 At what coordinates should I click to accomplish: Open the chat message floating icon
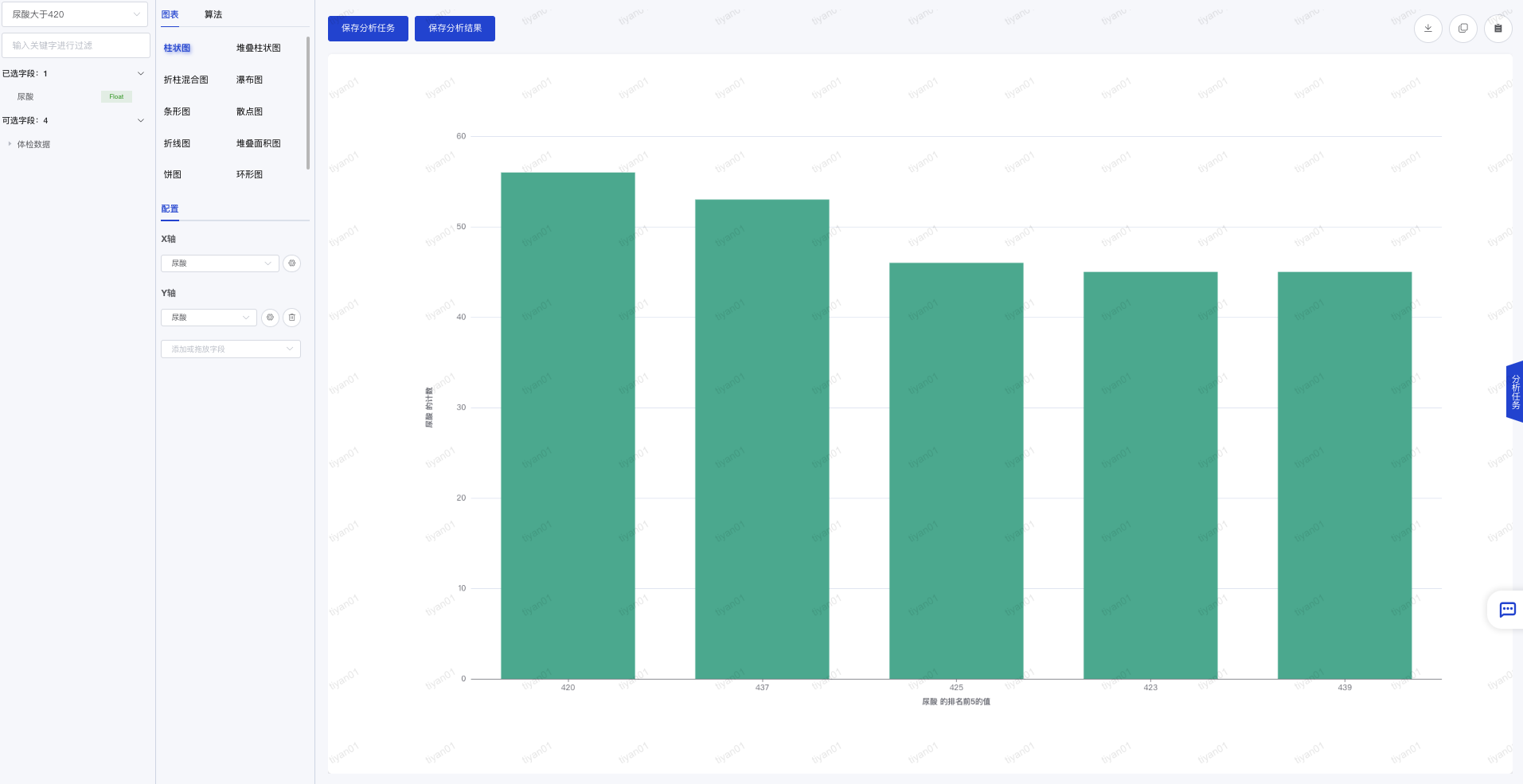click(1507, 610)
